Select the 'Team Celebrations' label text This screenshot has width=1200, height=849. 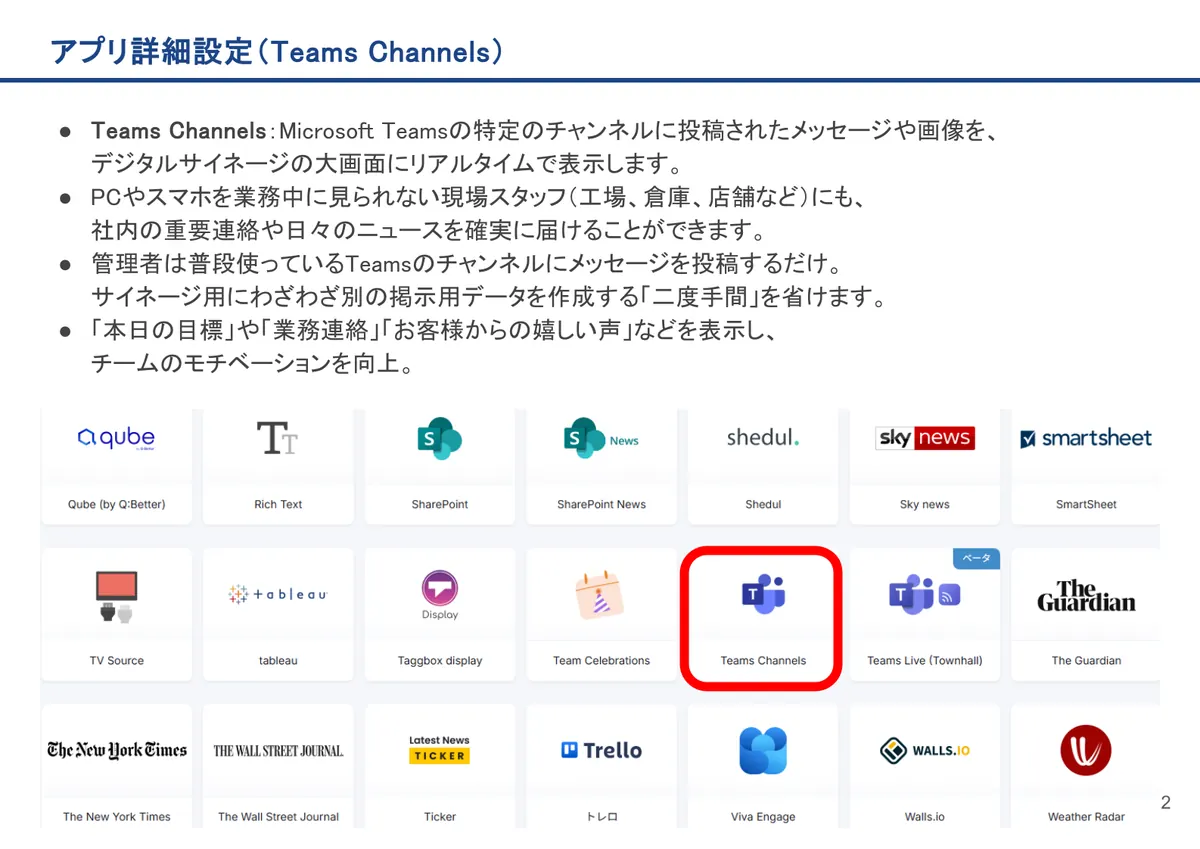[x=602, y=660]
